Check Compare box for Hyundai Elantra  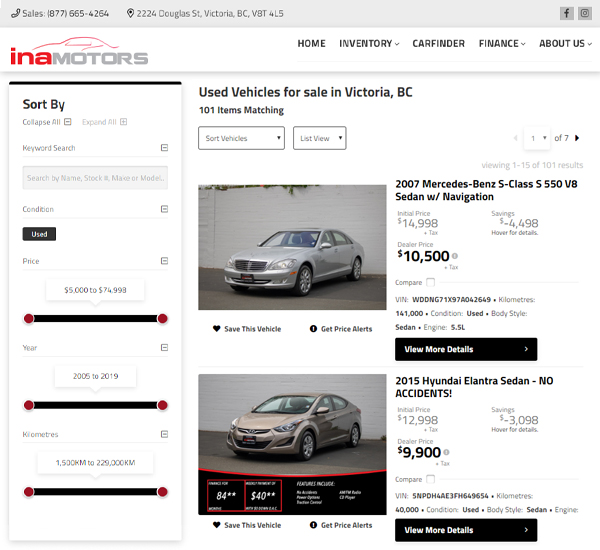tap(430, 479)
